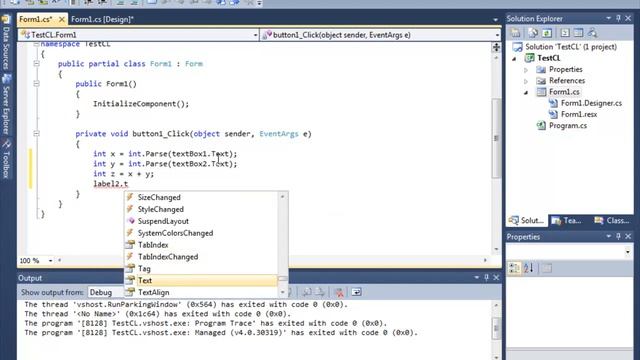Collapse Form1 class outlining in editor
The image size is (640, 360).
pyautogui.click(x=36, y=63)
